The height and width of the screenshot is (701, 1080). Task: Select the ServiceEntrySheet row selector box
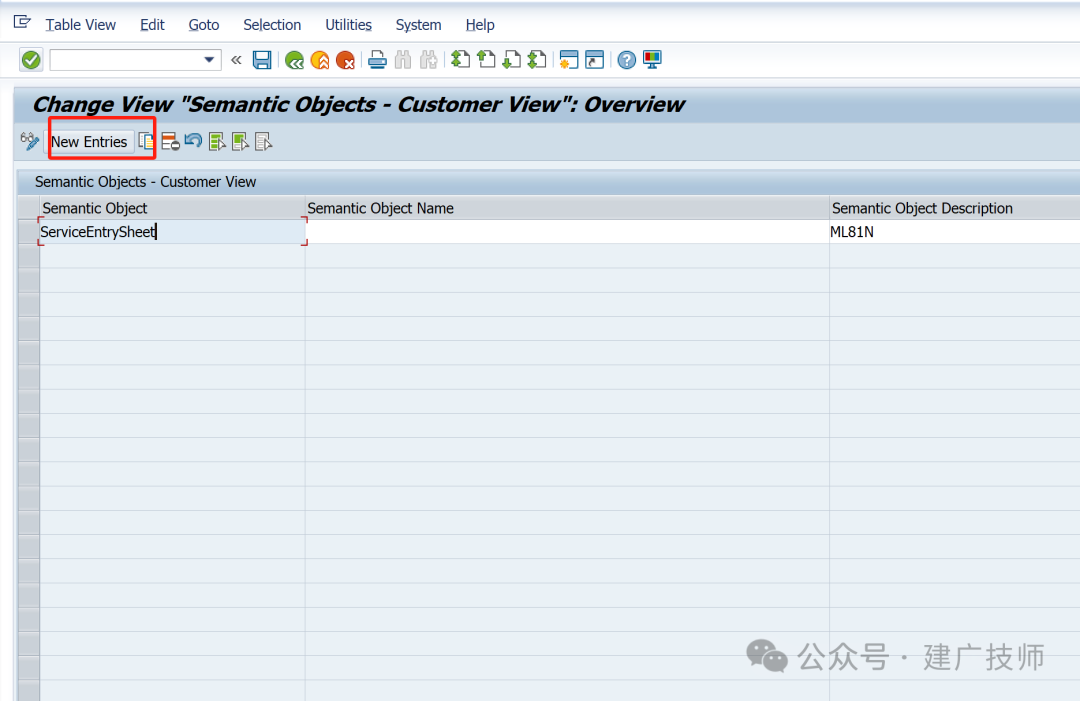(x=28, y=231)
